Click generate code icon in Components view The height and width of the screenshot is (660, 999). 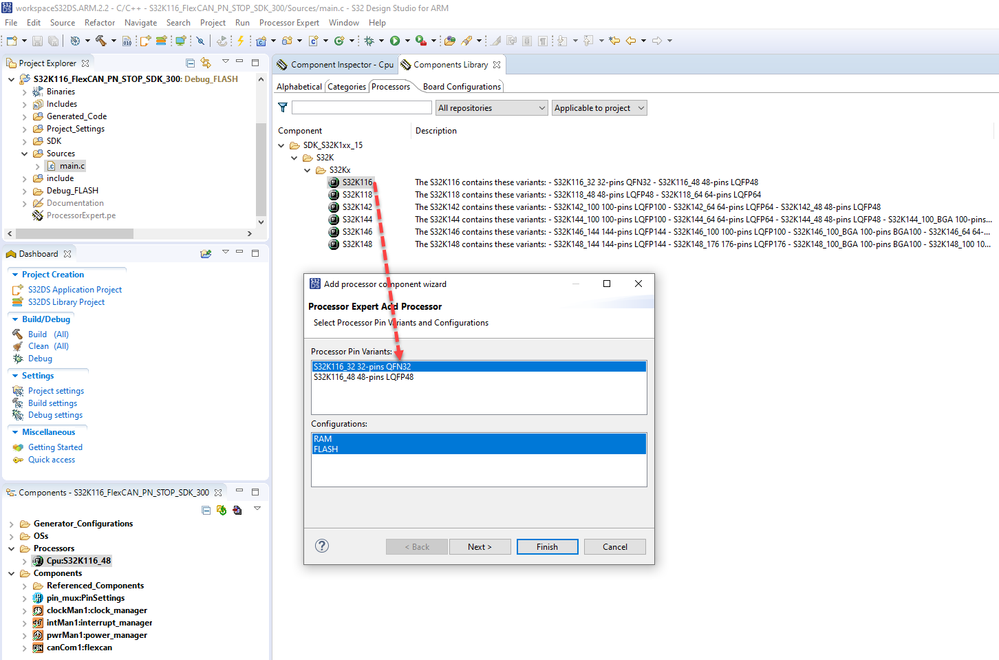coord(221,510)
